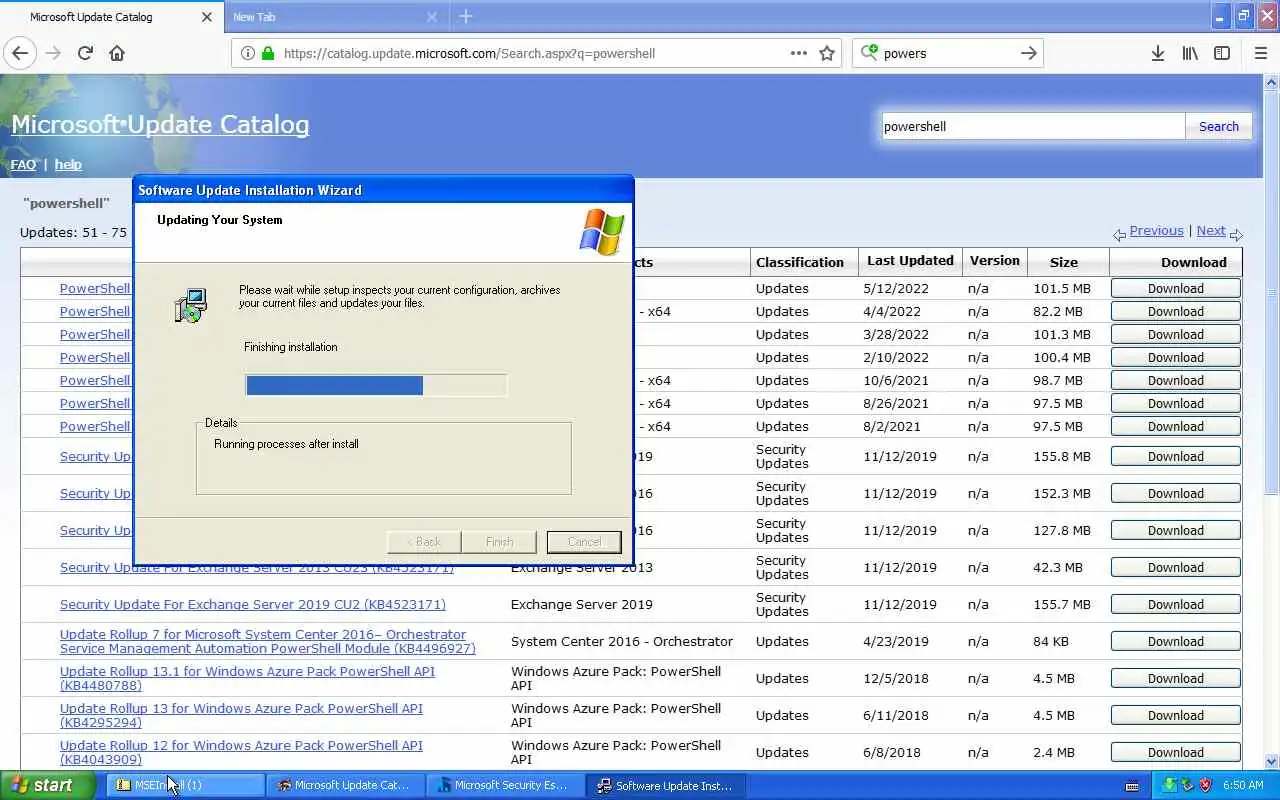Viewport: 1280px width, 800px height.
Task: Click the taskbar clock 6:50 AM
Action: 1243,786
